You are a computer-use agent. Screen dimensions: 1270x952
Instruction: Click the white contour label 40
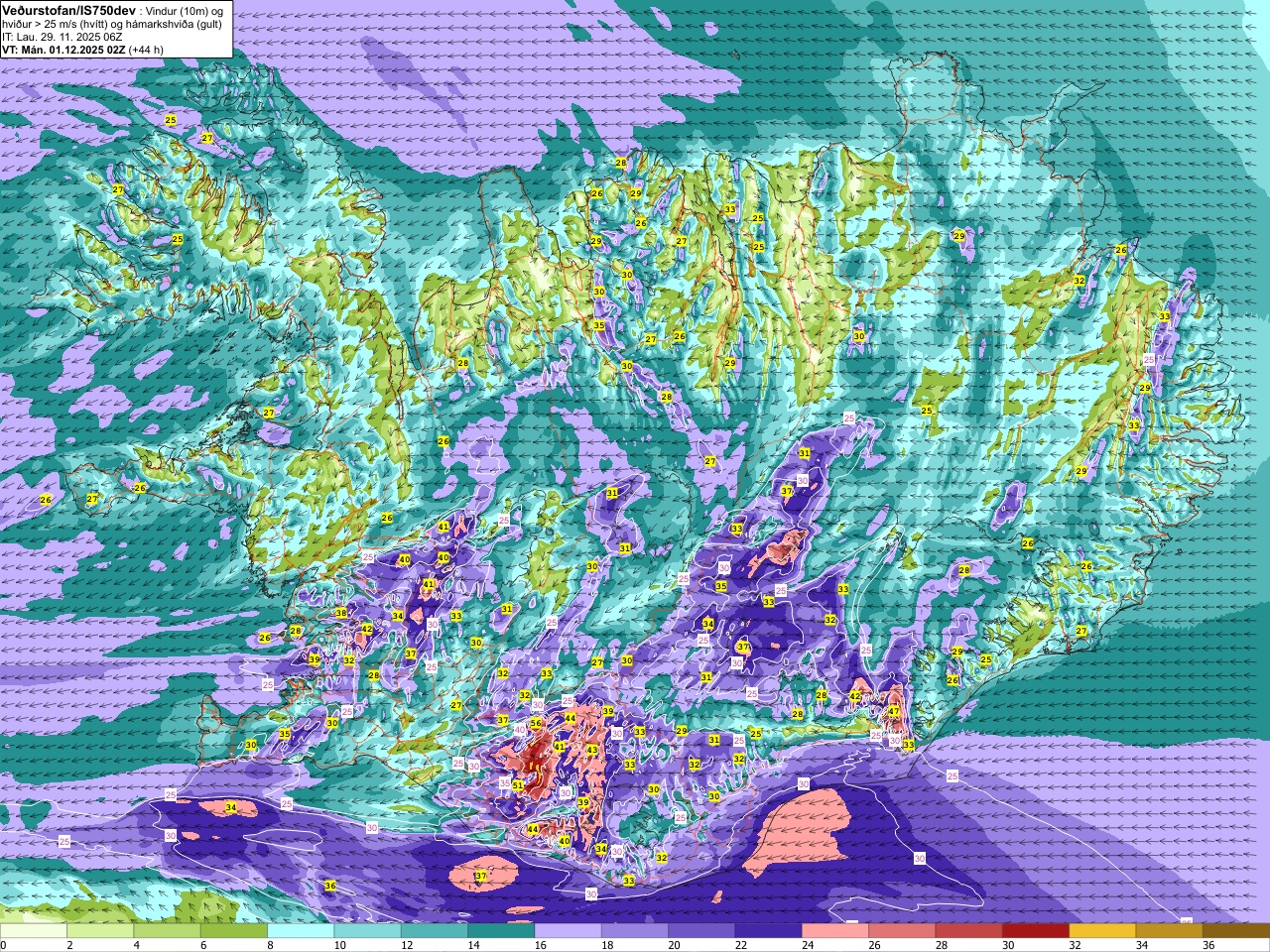coord(519,729)
